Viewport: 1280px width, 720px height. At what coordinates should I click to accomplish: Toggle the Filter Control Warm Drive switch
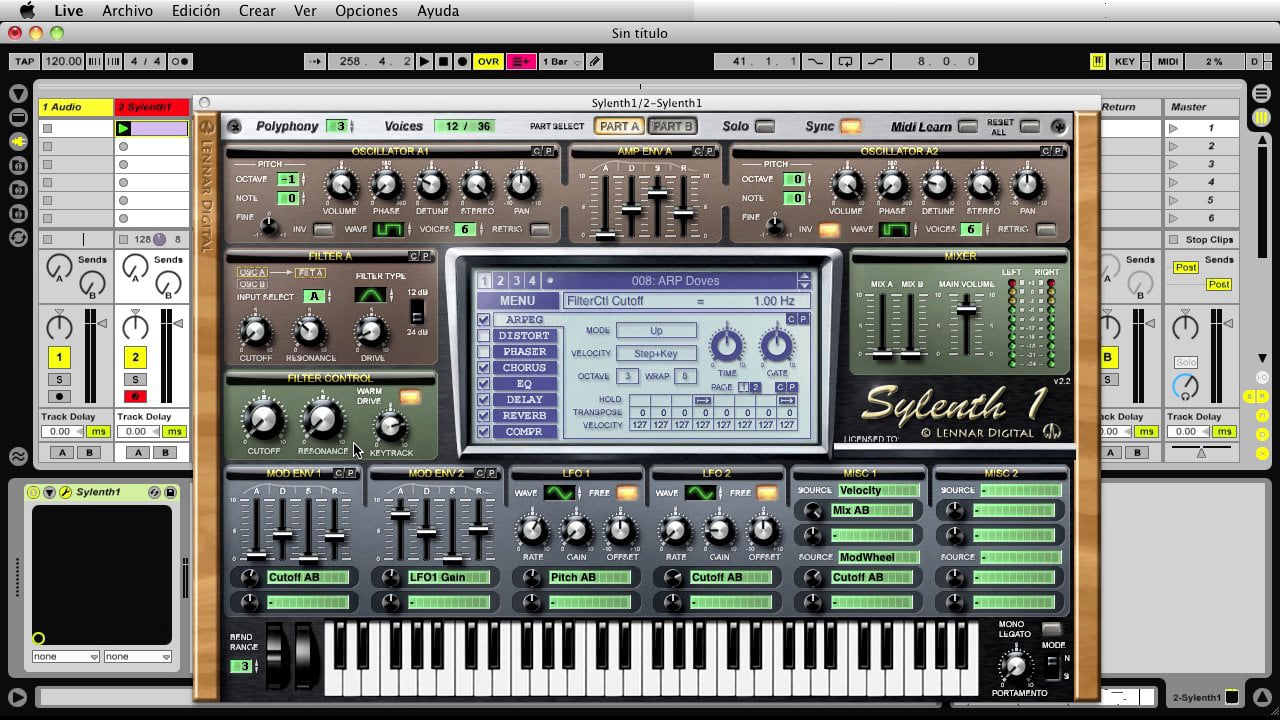(x=410, y=397)
